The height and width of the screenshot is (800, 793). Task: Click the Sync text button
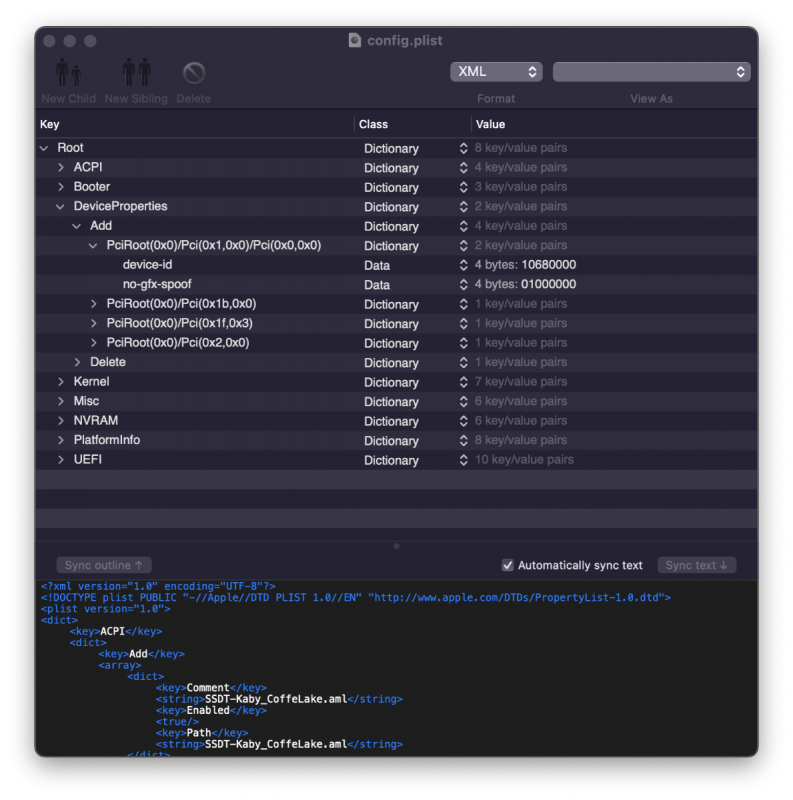[697, 566]
